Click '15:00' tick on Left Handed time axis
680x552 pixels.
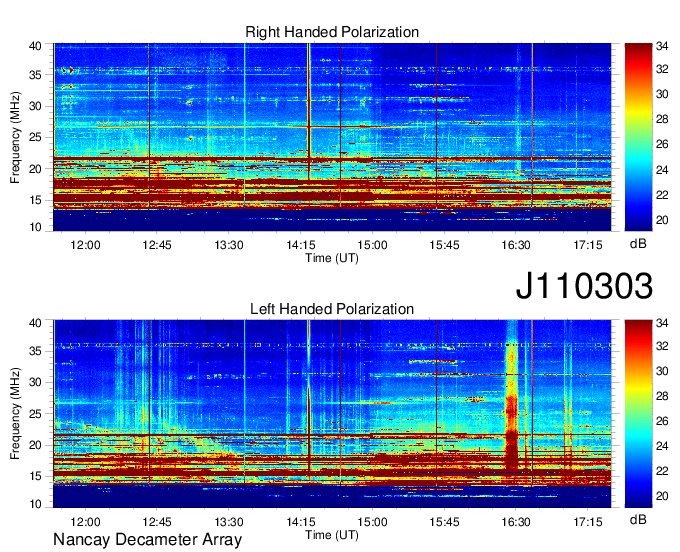point(373,522)
